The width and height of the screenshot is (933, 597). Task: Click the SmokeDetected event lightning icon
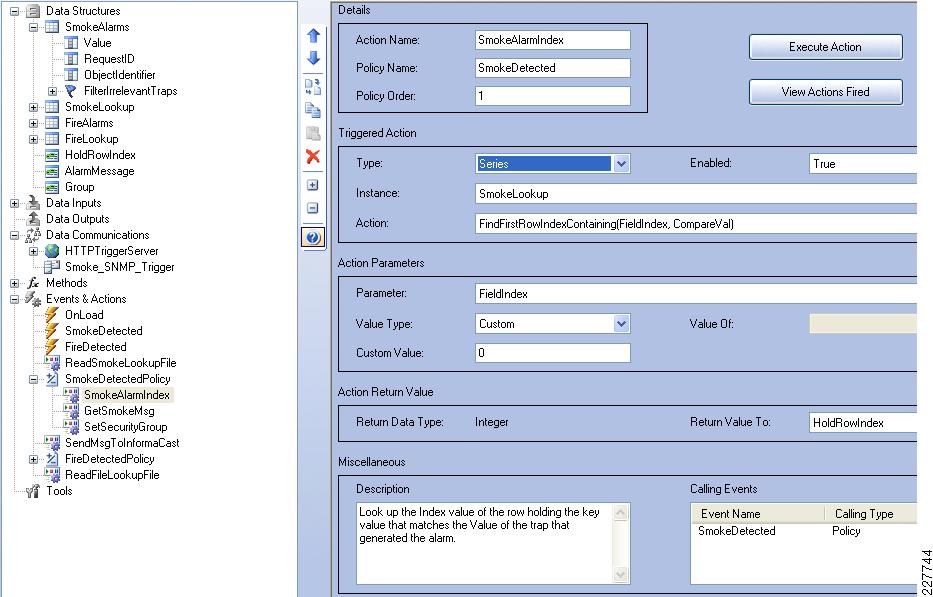click(x=52, y=331)
